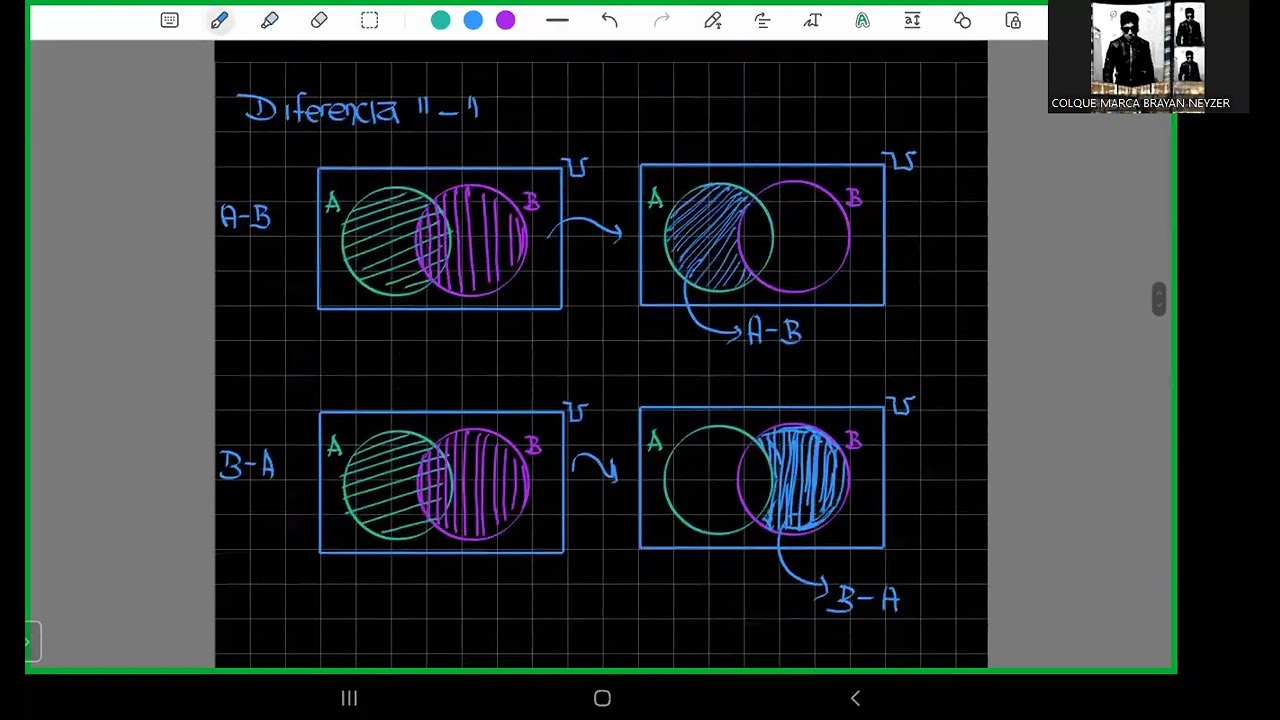Click COLQUE MARCA BRAYAN NEYZER video thumbnail

(x=1148, y=56)
